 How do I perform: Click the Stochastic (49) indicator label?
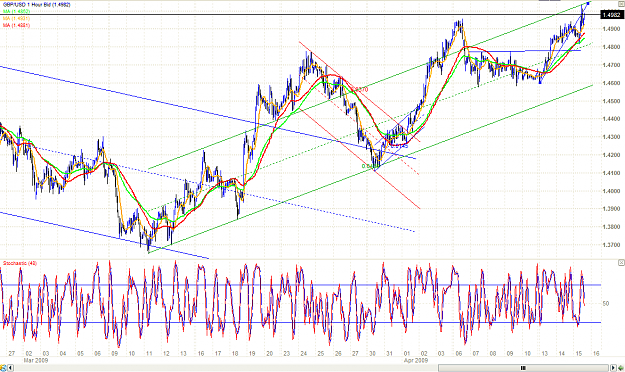[x=20, y=263]
